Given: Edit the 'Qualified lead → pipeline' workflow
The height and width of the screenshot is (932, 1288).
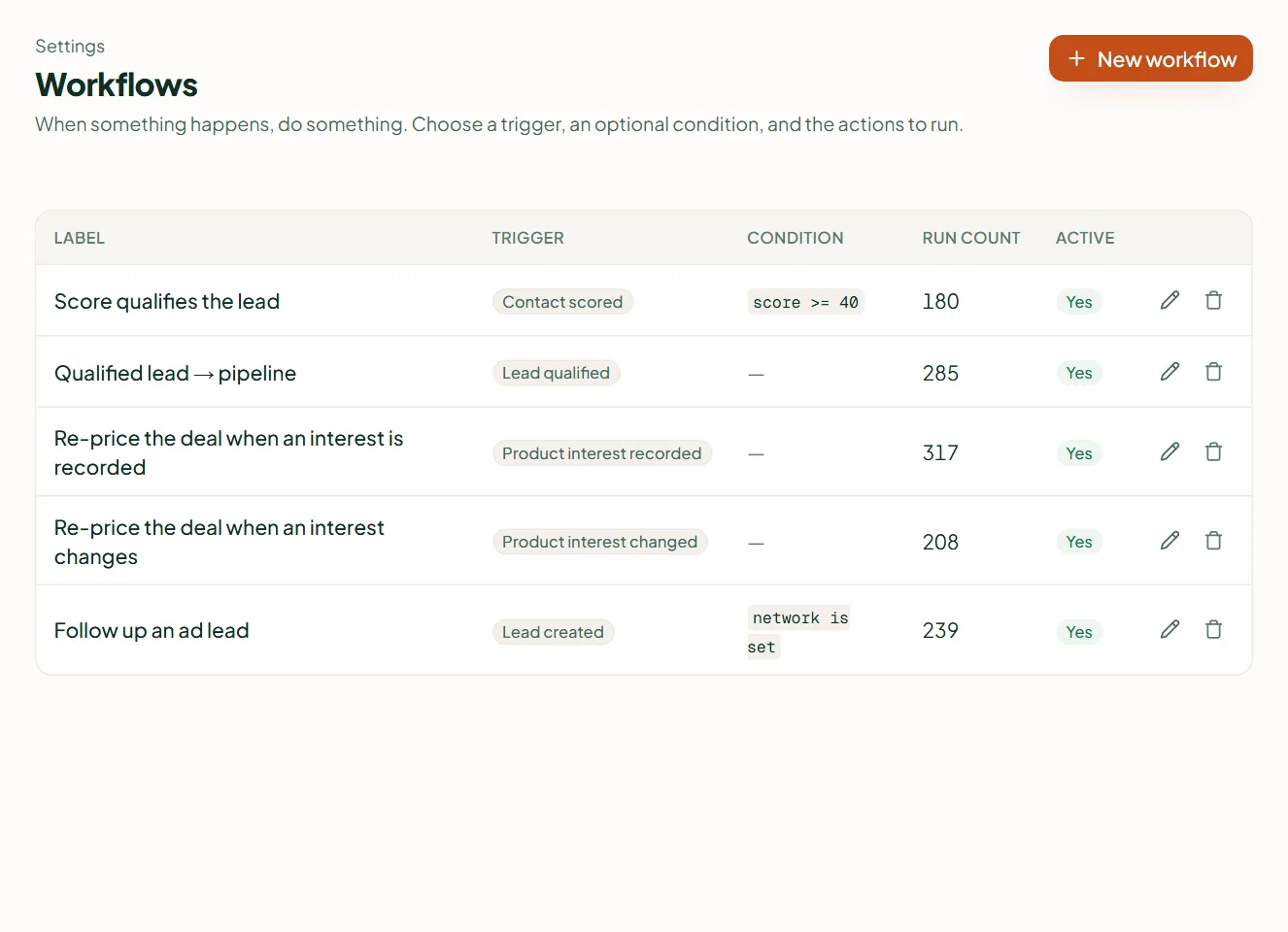Looking at the screenshot, I should pos(1169,372).
